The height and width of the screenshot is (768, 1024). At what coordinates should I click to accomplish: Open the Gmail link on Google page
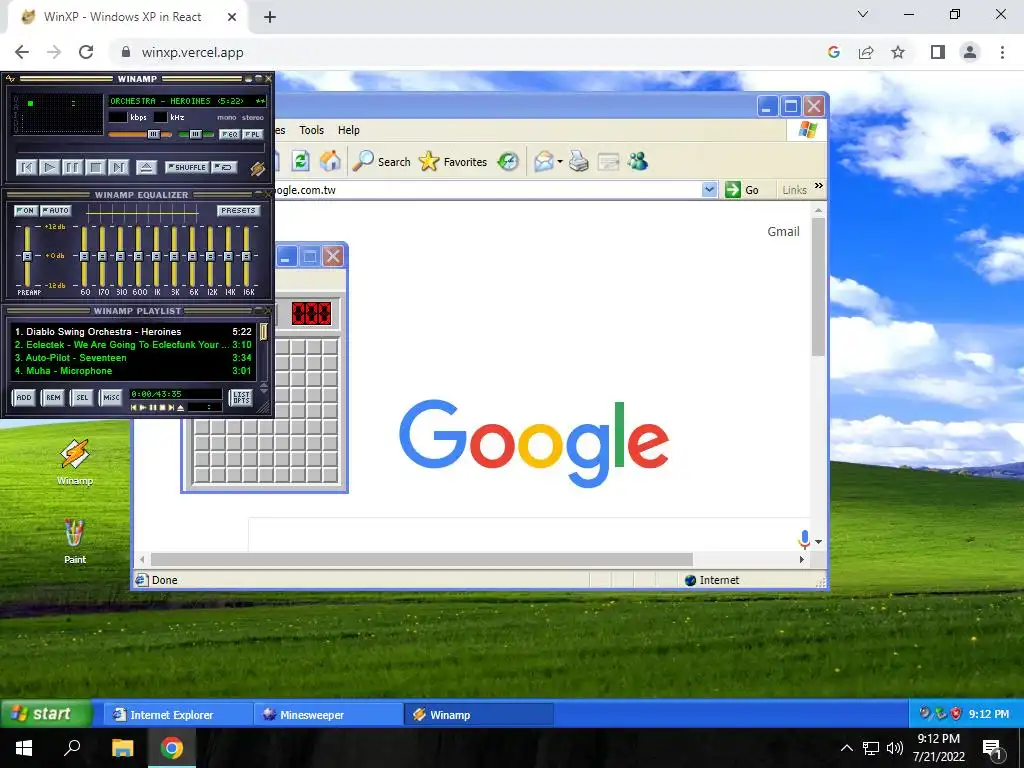[x=783, y=231]
